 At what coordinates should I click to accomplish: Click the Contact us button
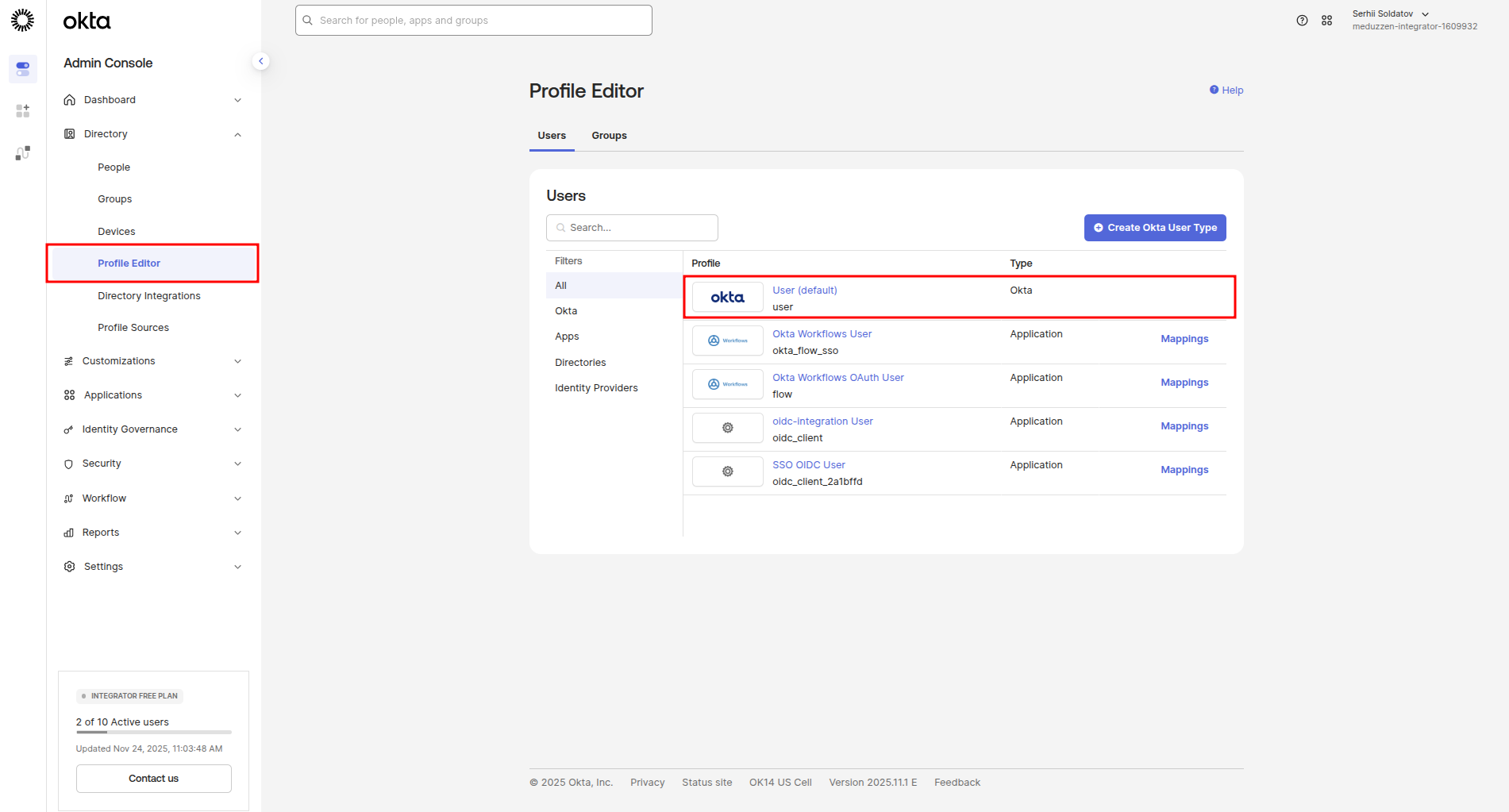153,779
